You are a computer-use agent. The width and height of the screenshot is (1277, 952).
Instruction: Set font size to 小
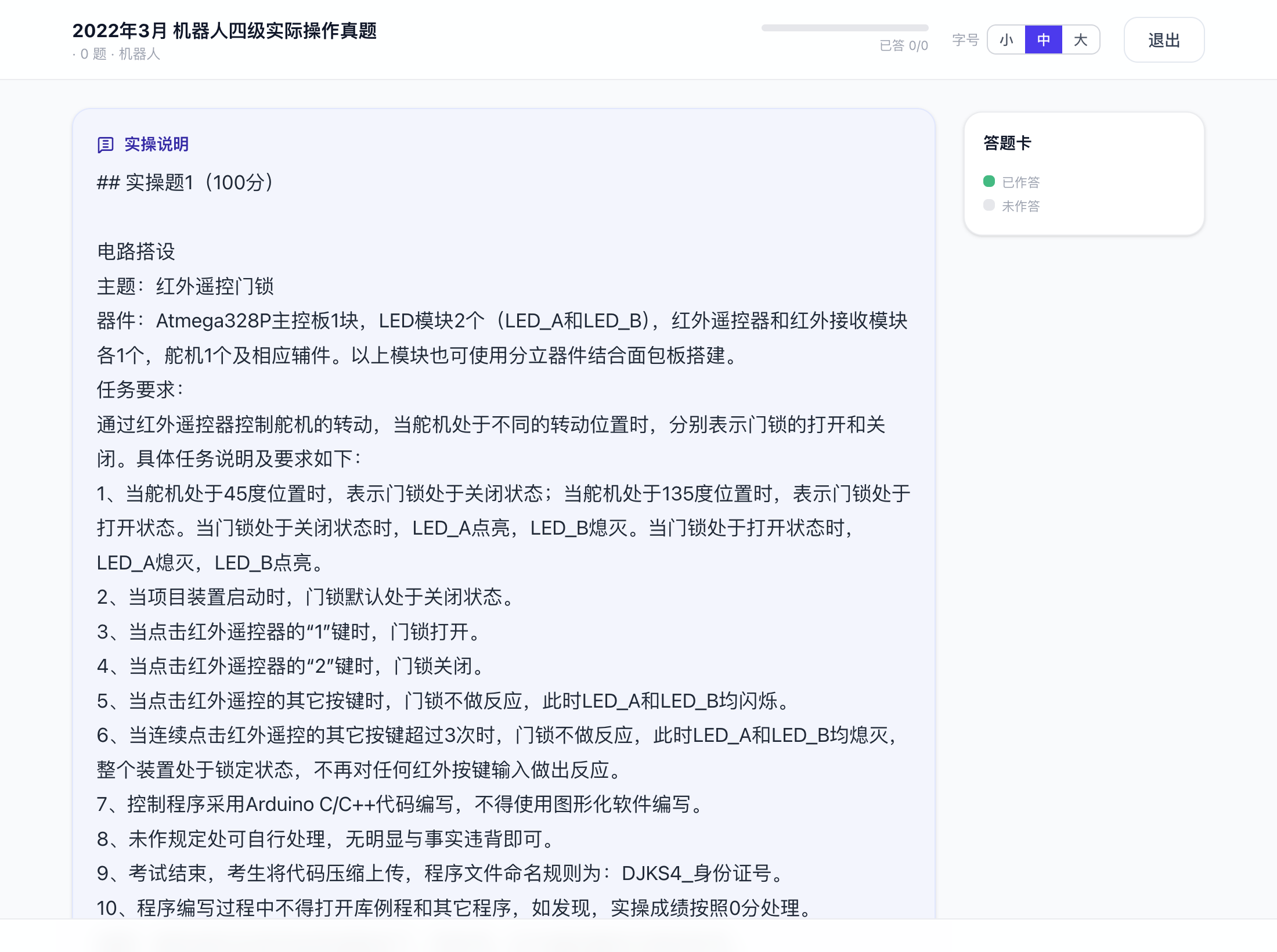[x=1007, y=40]
